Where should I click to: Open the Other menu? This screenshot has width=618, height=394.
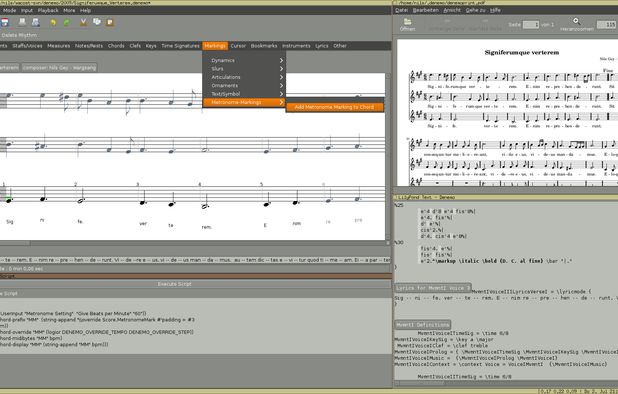tap(340, 46)
